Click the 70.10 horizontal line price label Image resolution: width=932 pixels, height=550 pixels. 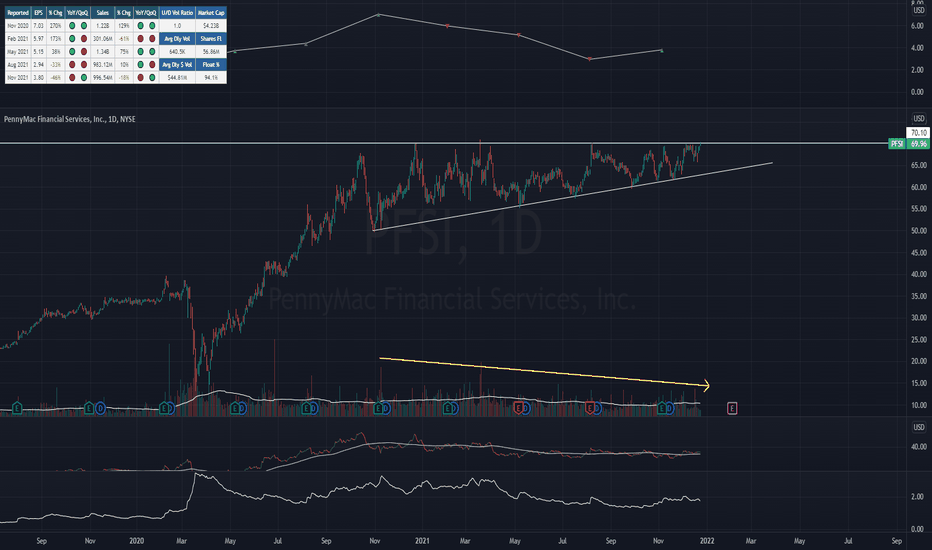(918, 133)
